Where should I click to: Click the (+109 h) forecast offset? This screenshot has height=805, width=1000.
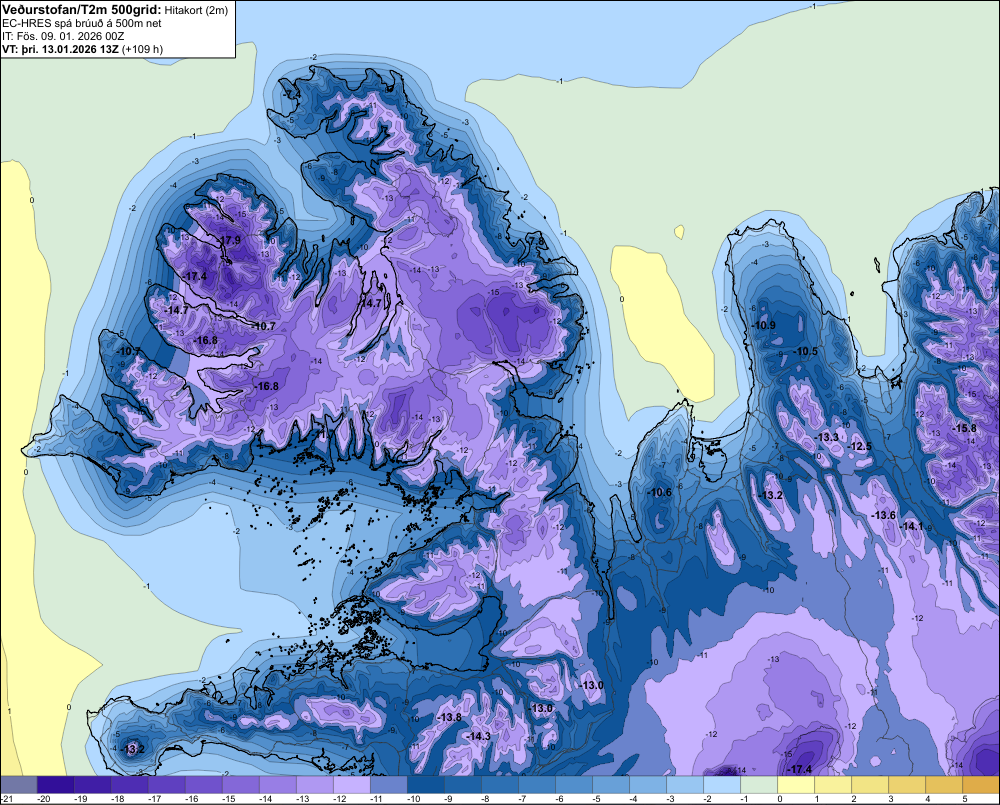[142, 49]
